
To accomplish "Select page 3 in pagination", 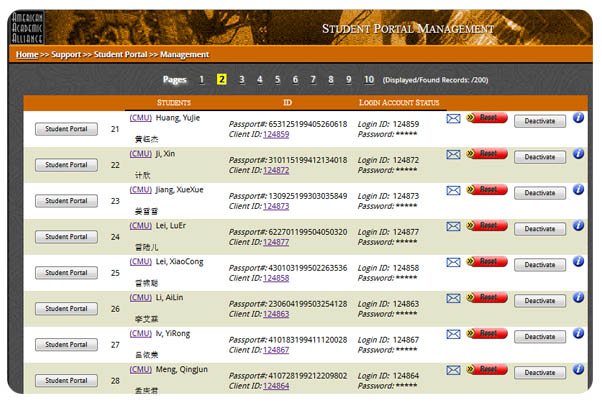I will click(242, 79).
